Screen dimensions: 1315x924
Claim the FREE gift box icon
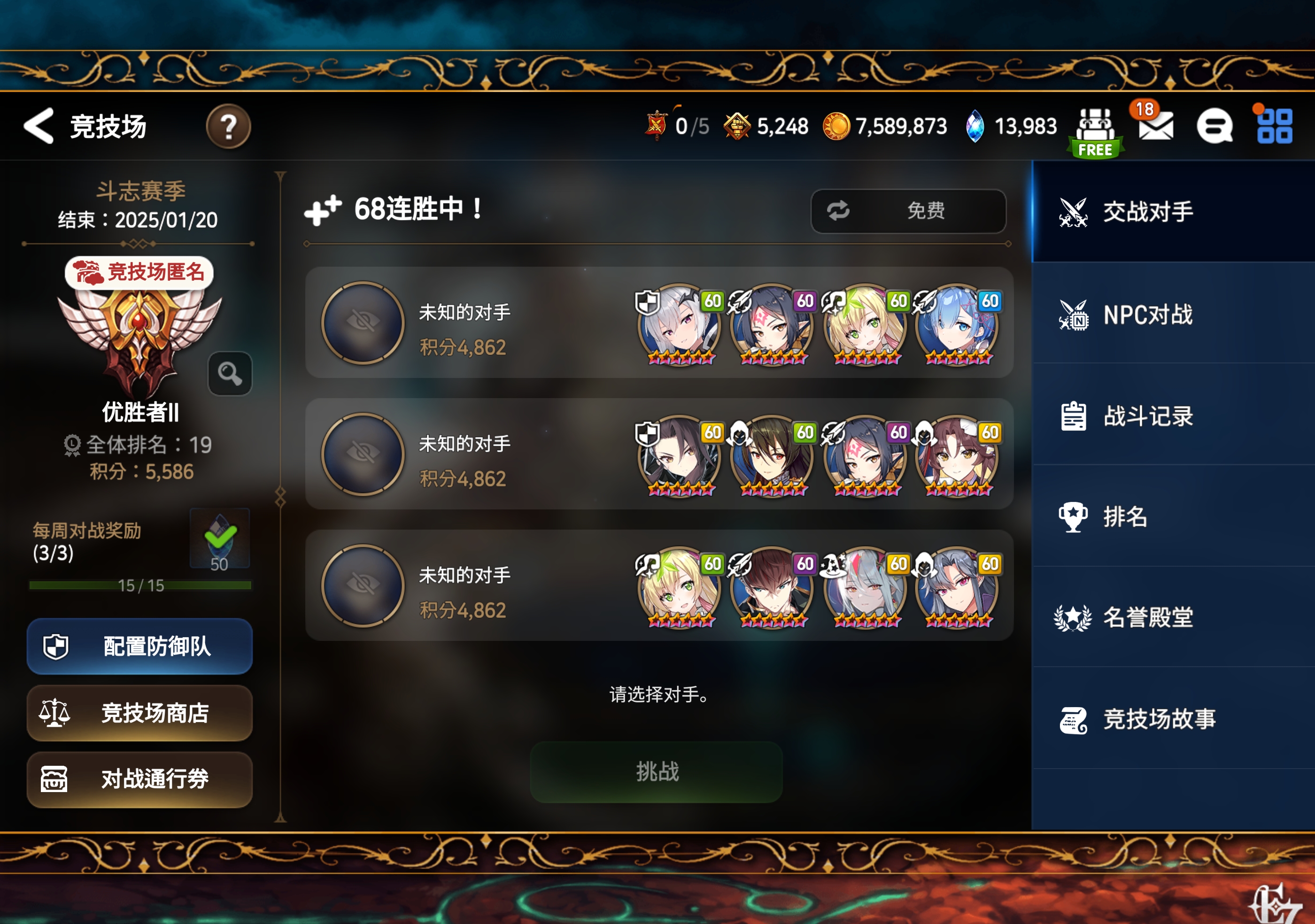(1095, 132)
